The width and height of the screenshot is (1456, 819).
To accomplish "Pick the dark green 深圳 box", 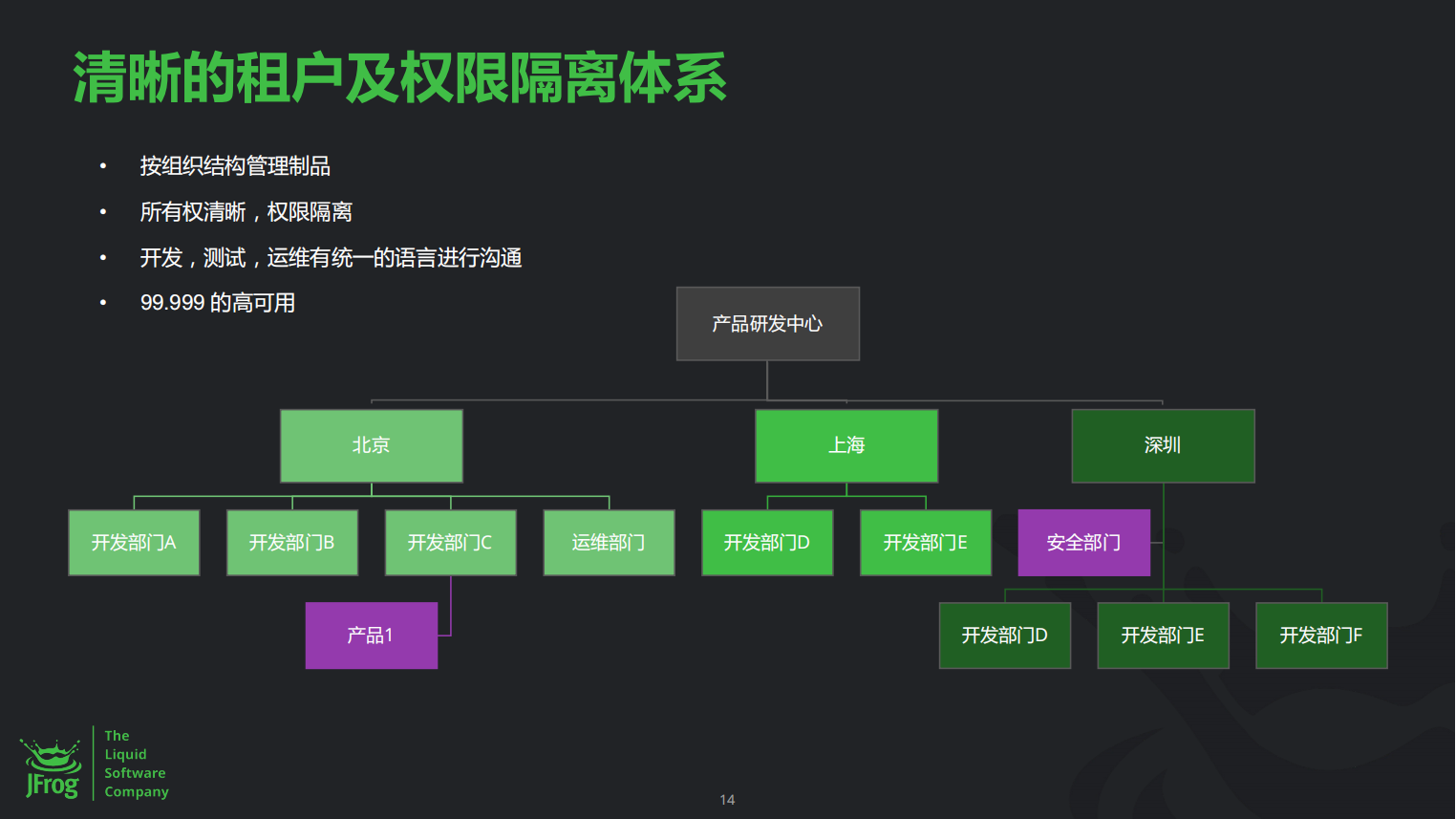I will pyautogui.click(x=1163, y=445).
